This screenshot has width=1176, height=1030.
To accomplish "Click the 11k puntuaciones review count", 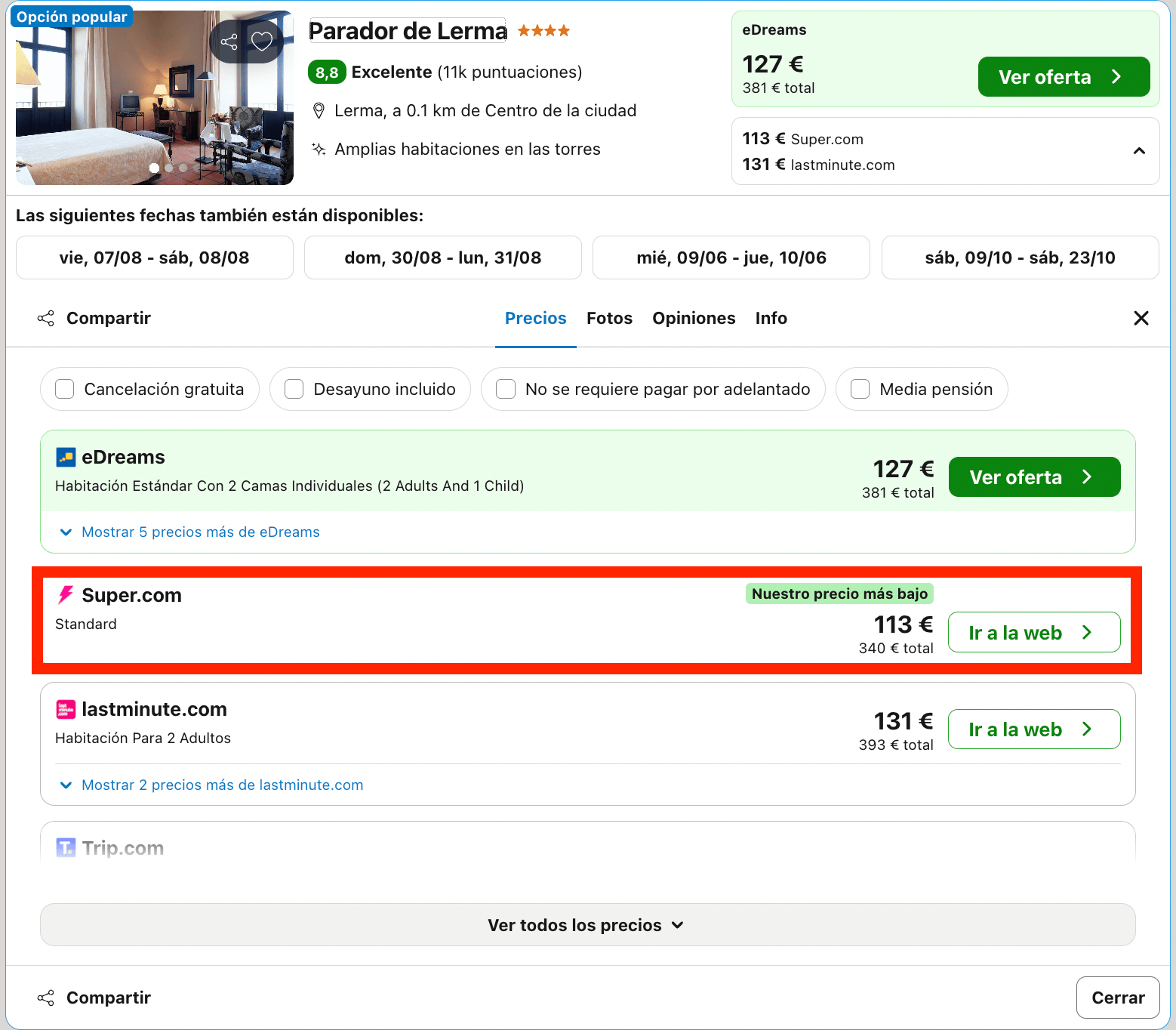I will pos(509,72).
